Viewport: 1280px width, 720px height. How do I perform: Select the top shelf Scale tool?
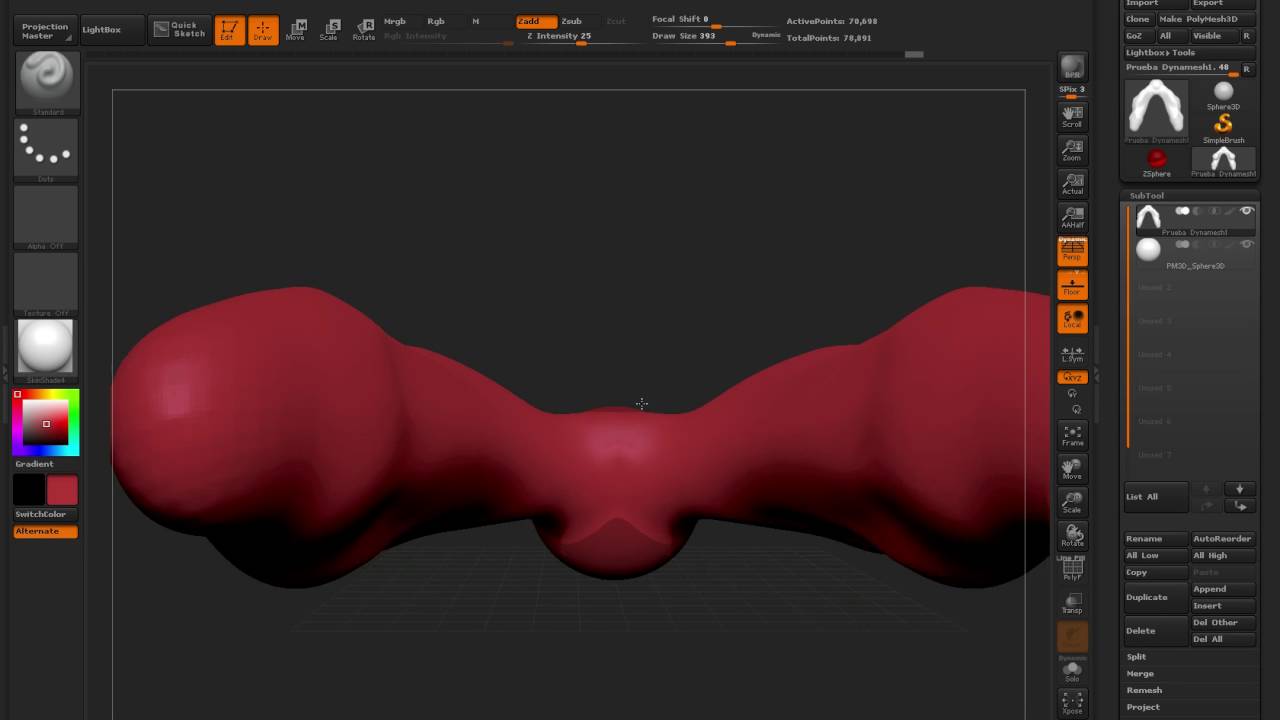[x=330, y=30]
